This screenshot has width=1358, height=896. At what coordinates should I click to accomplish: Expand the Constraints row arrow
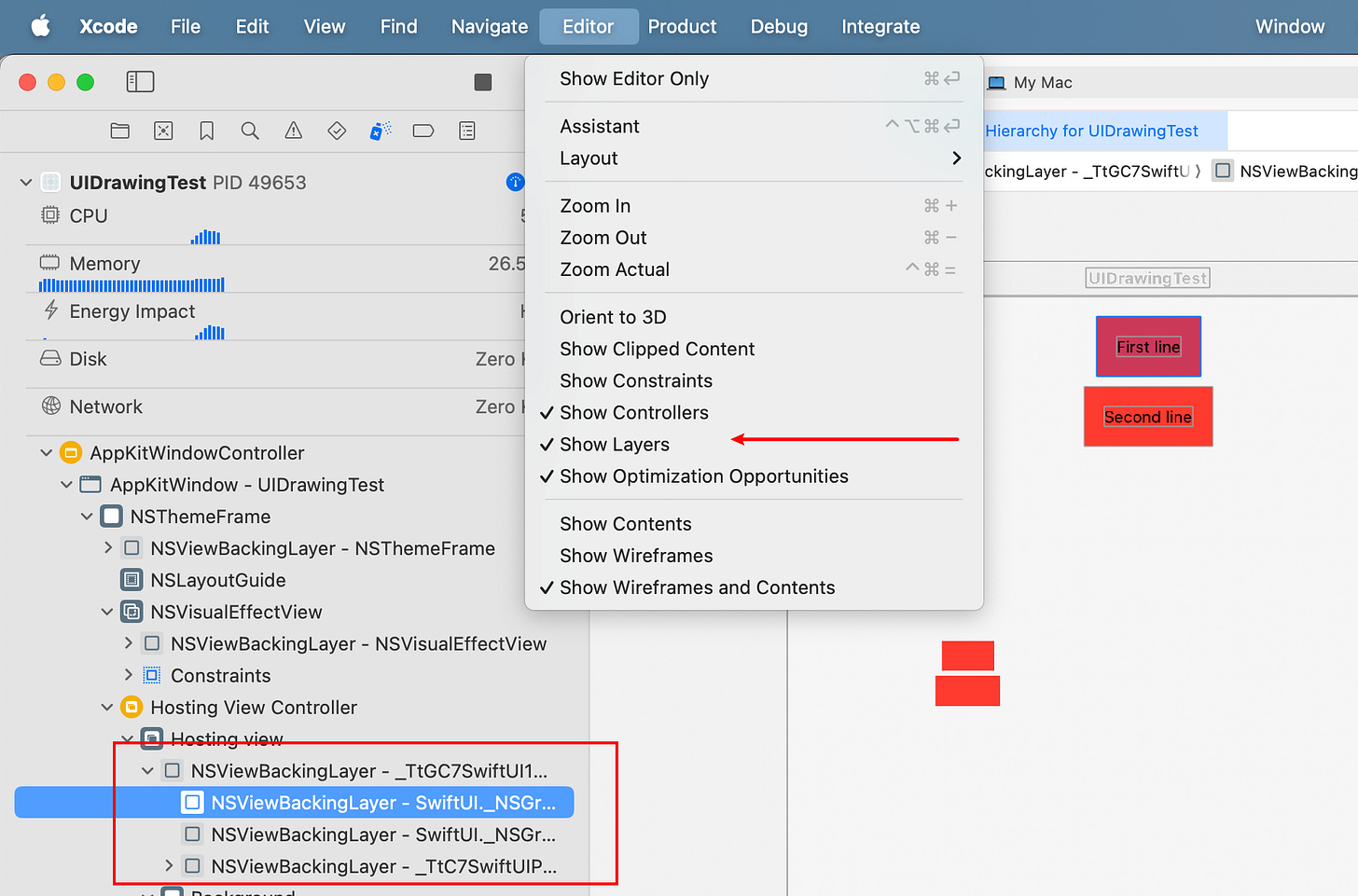pos(129,675)
